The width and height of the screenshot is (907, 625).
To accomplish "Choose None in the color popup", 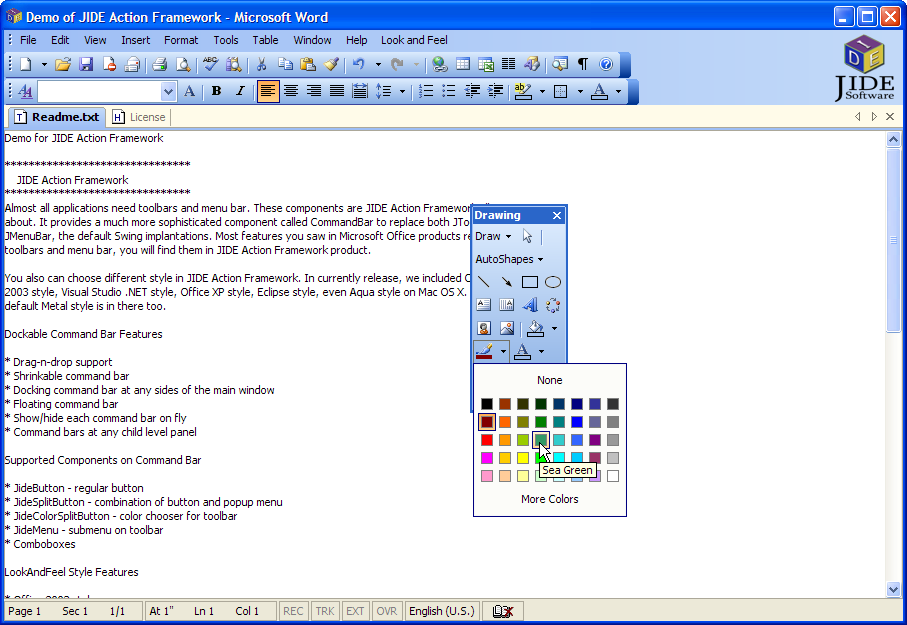I will point(550,380).
